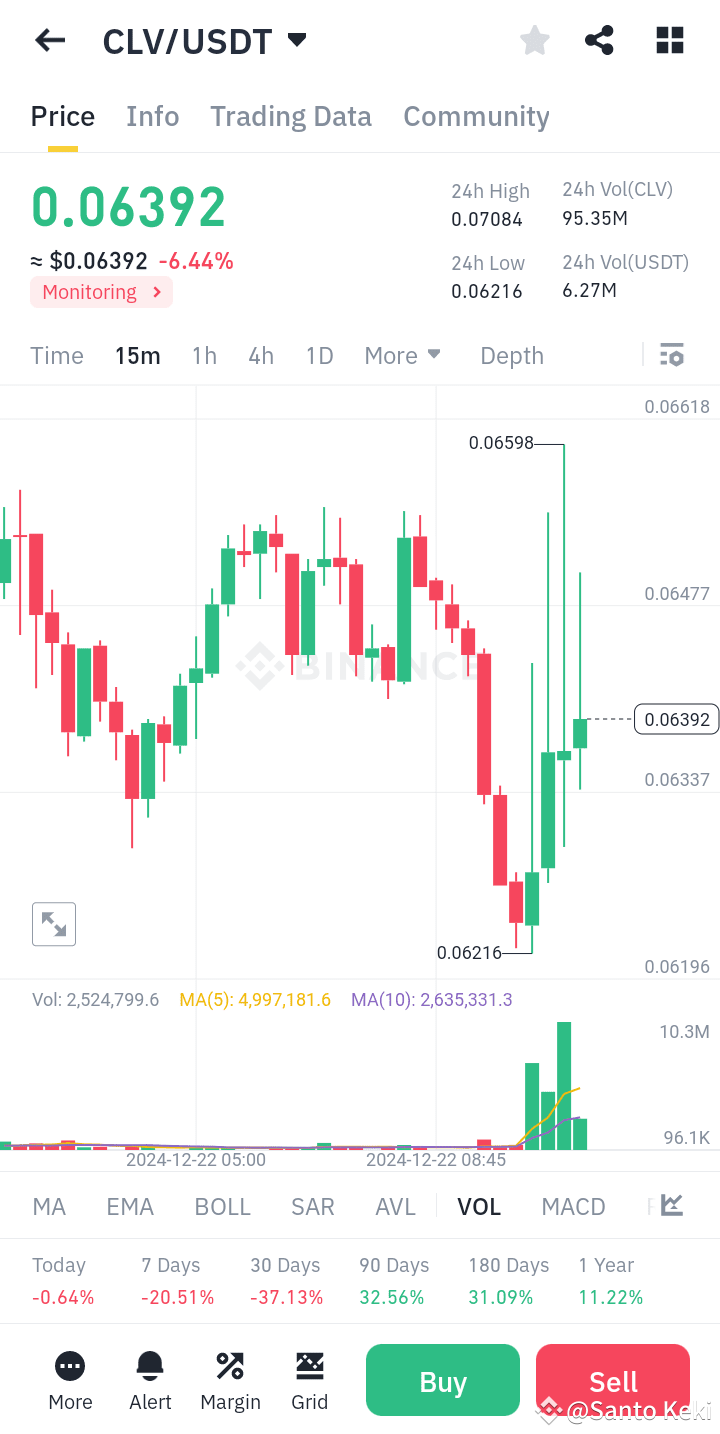This screenshot has width=720, height=1434.
Task: Click the fullscreen expand icon on chart
Action: pyautogui.click(x=53, y=923)
